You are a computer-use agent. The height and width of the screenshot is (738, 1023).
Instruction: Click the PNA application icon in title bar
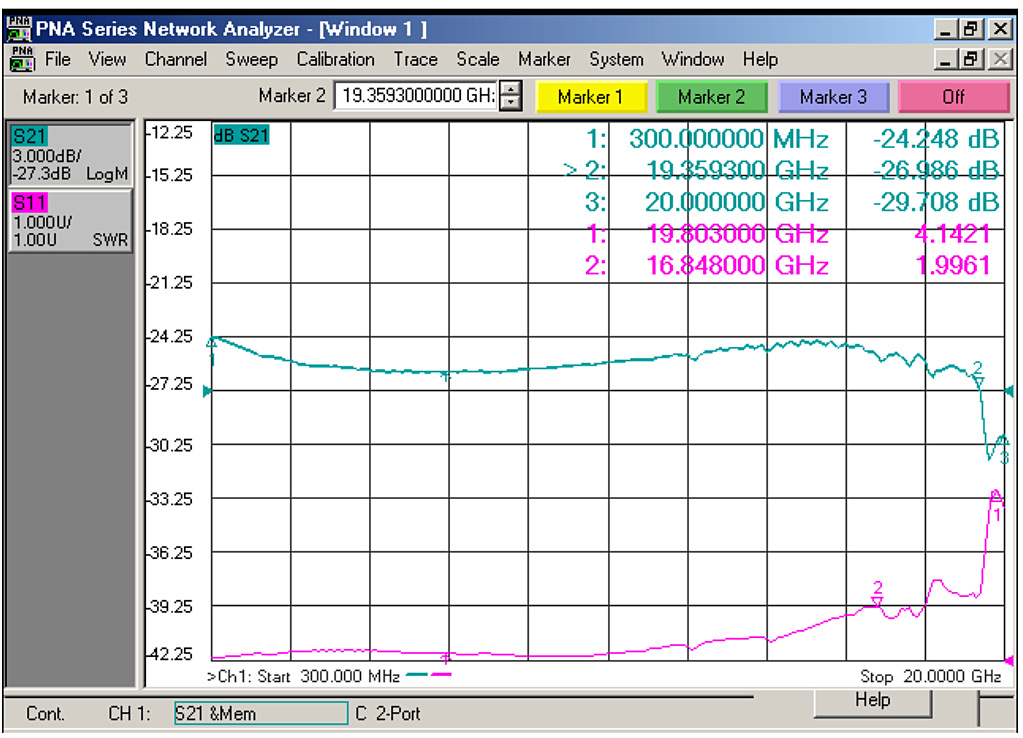click(x=19, y=28)
